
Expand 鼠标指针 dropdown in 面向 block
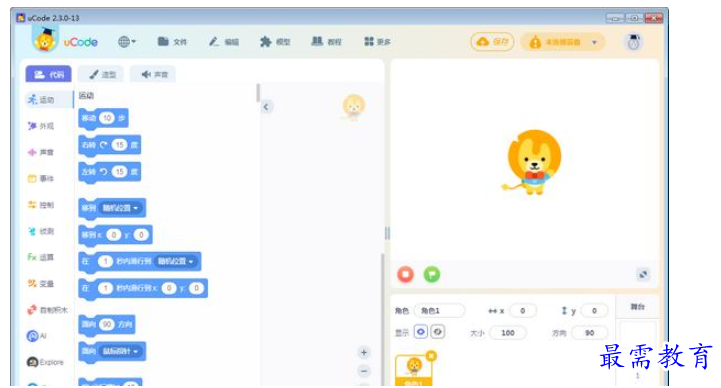[x=120, y=351]
